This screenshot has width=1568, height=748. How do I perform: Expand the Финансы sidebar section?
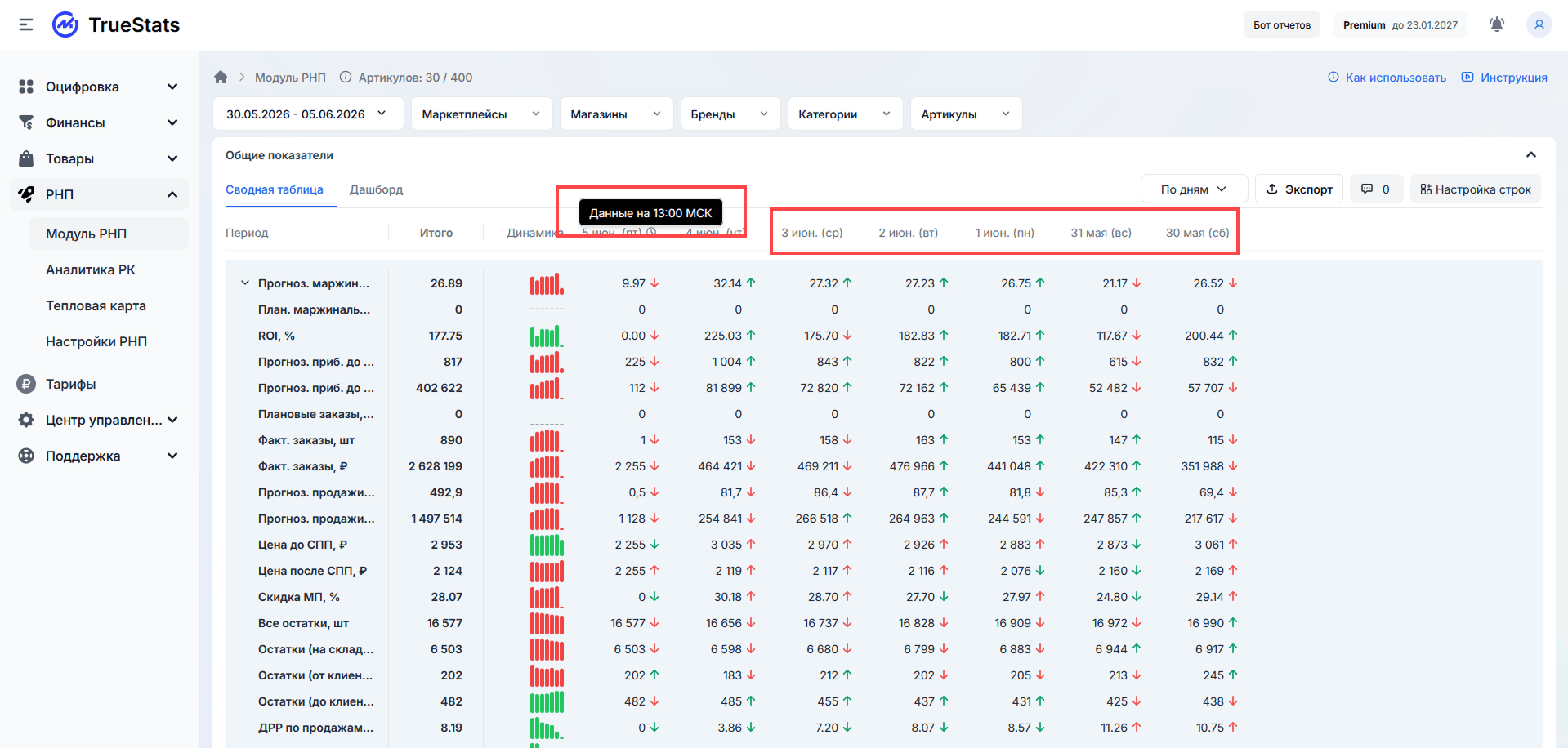tap(98, 122)
